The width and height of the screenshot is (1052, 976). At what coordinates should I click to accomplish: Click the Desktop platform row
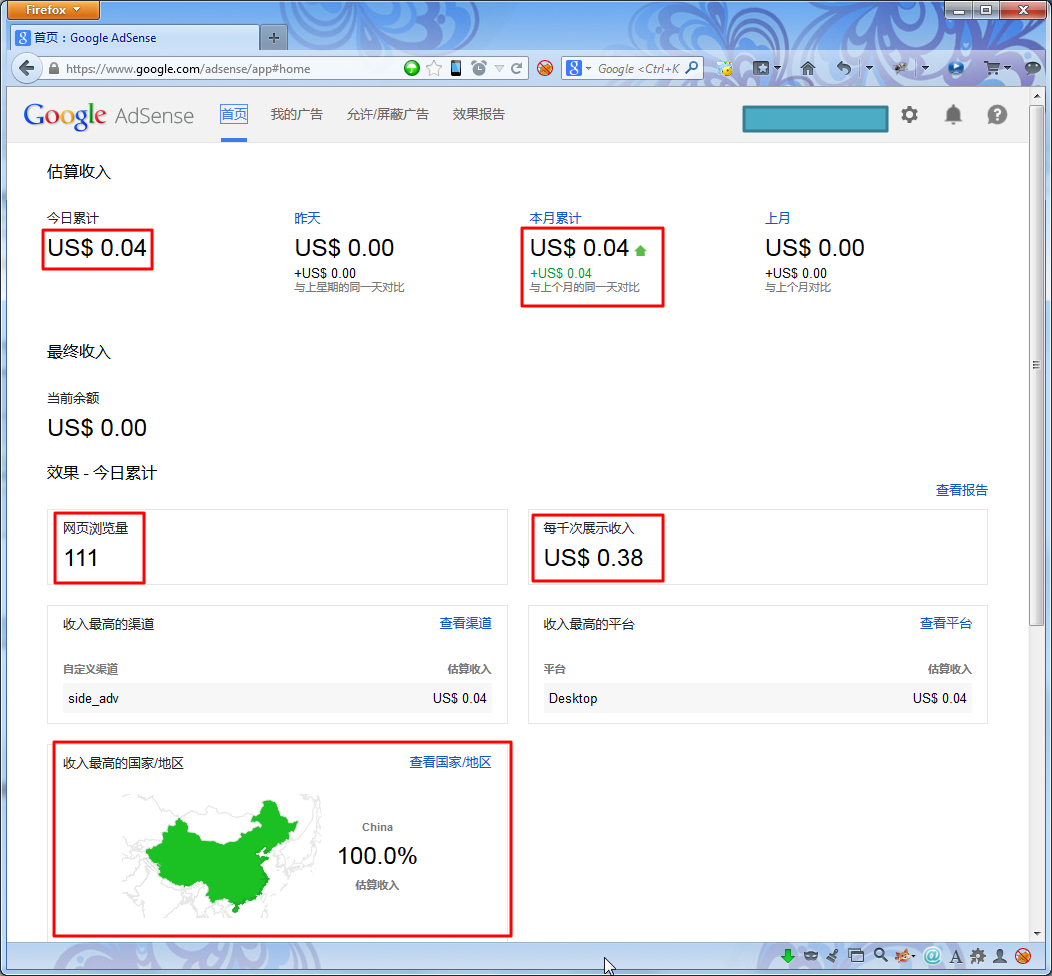(x=757, y=698)
